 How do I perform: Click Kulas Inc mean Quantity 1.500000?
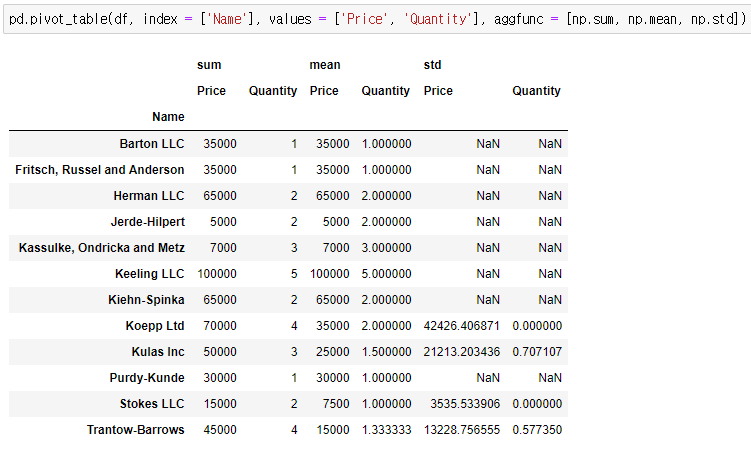[x=387, y=352]
